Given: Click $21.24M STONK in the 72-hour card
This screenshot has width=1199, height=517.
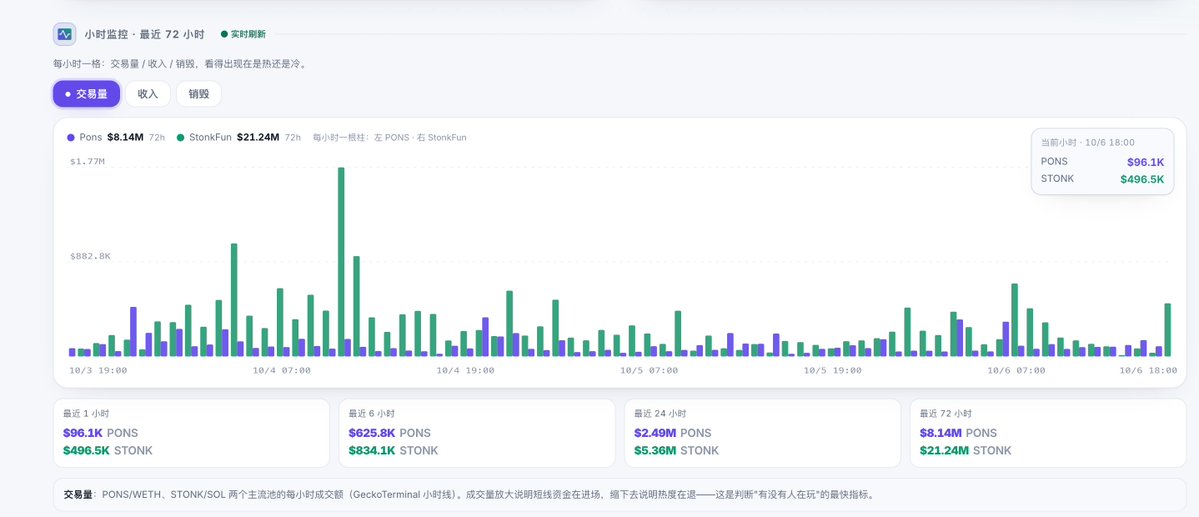Looking at the screenshot, I should coord(965,450).
